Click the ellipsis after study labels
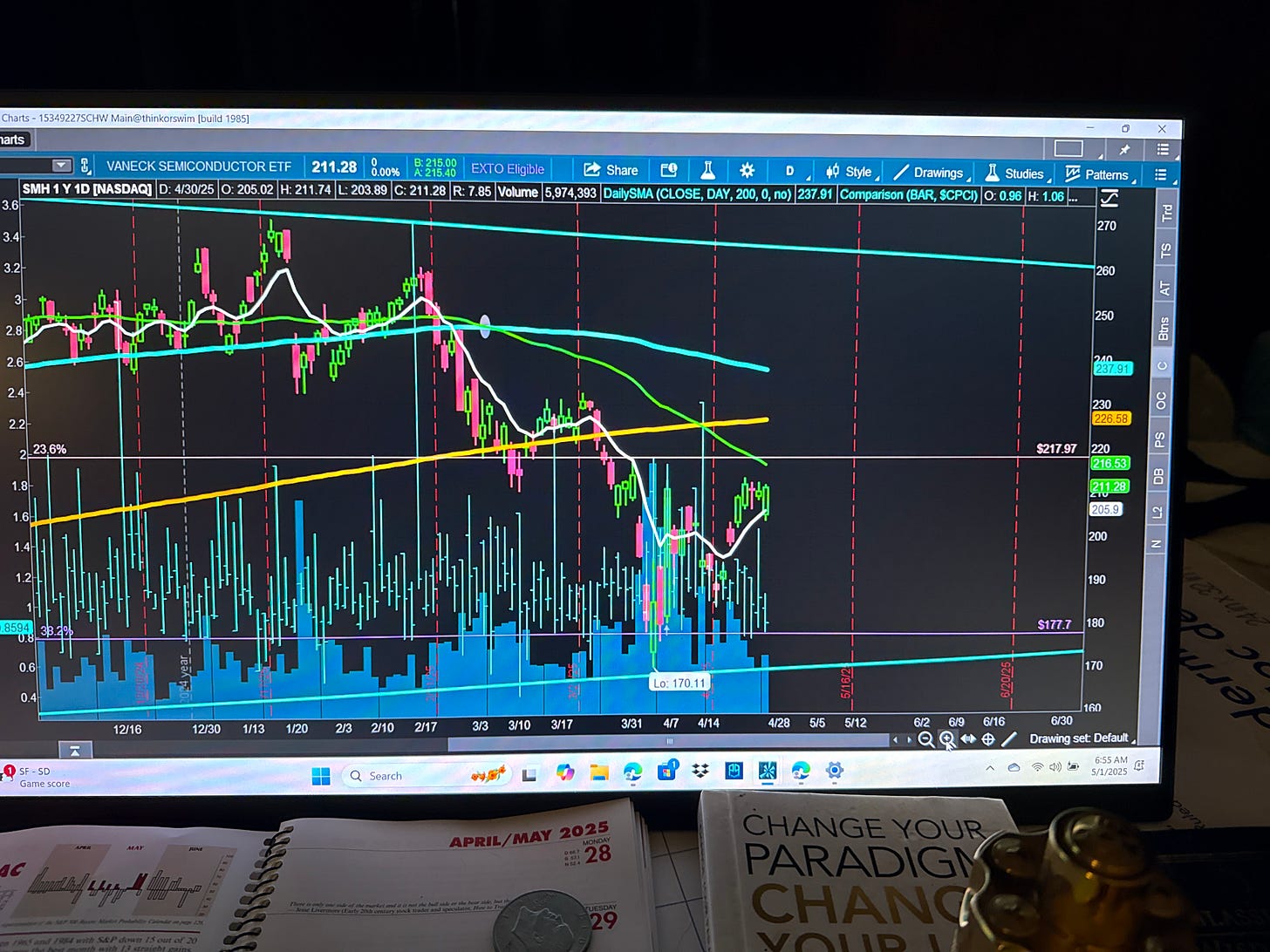Viewport: 1270px width, 952px height. coord(1073,198)
